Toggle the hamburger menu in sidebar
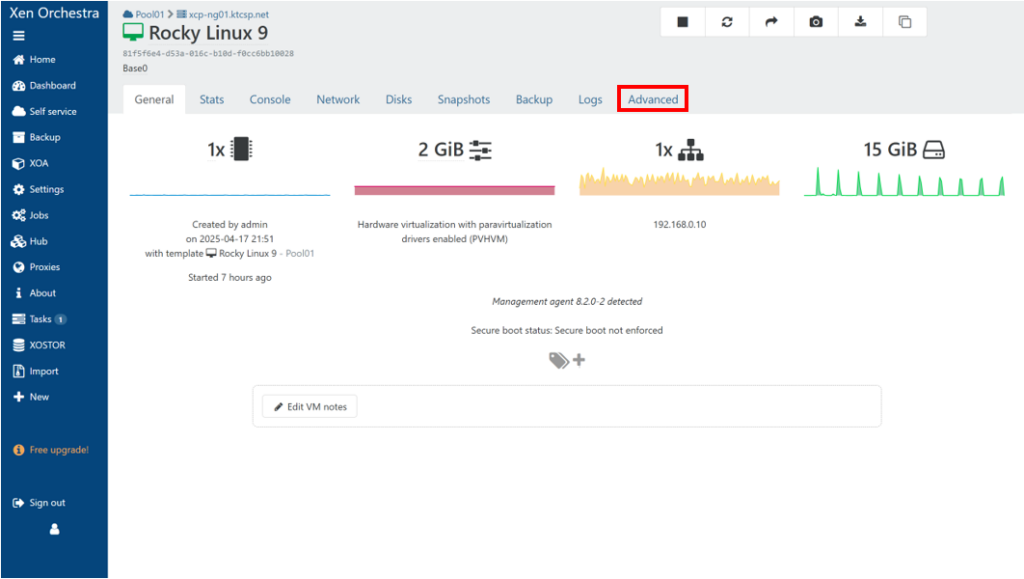Image resolution: width=1024 pixels, height=579 pixels. click(19, 35)
